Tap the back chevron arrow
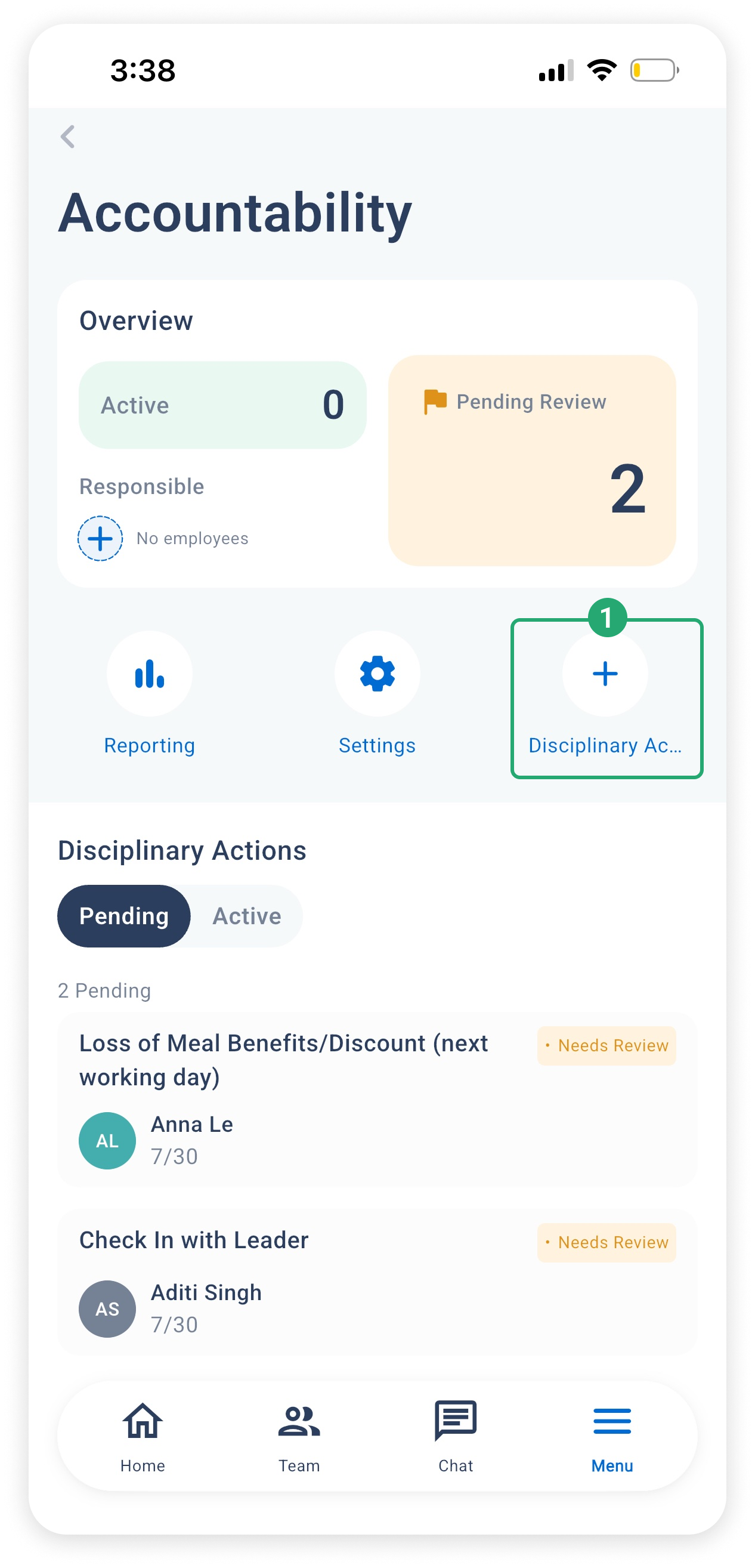755x1568 pixels. 67,137
